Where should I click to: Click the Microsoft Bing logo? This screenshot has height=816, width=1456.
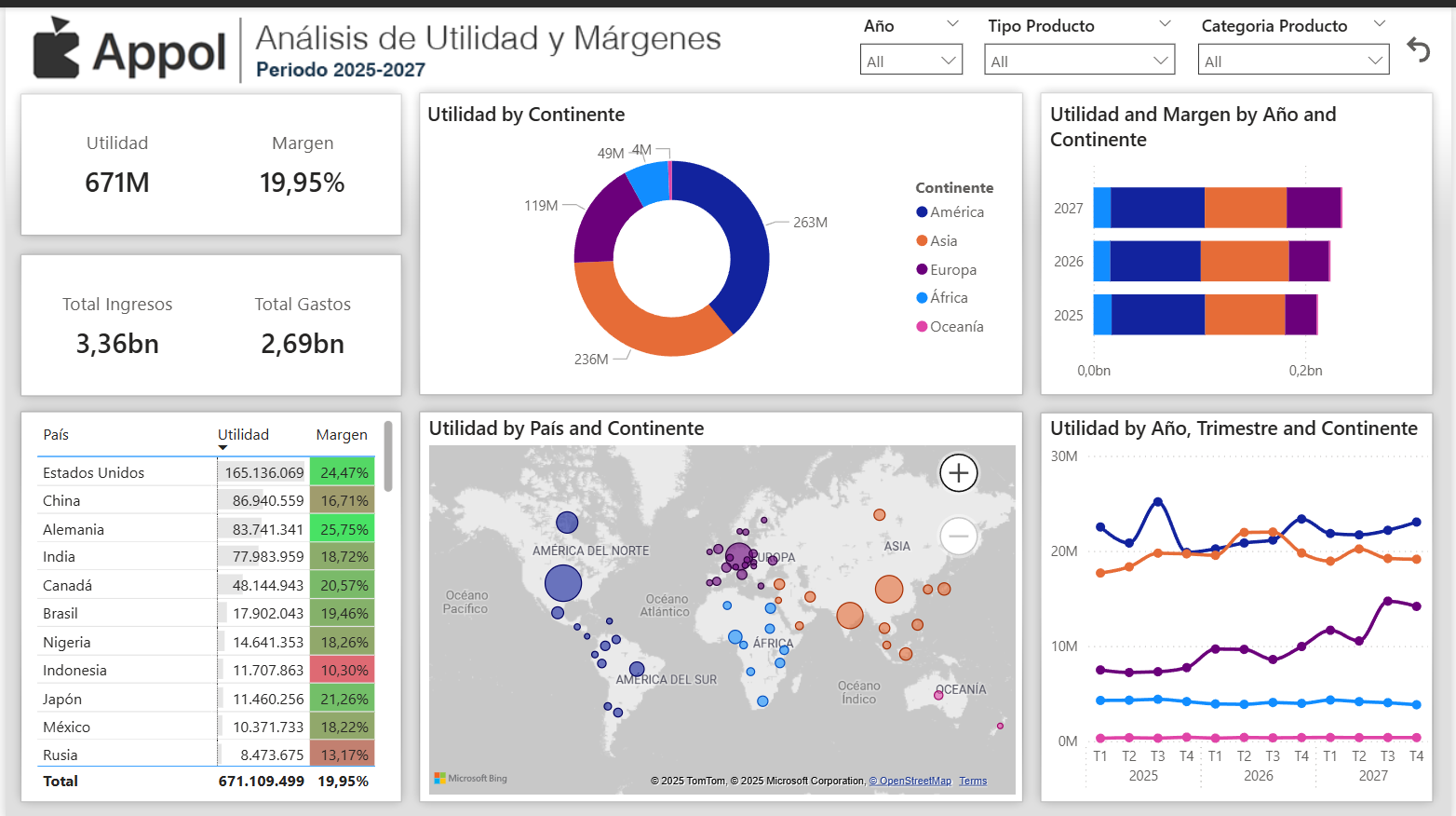pyautogui.click(x=471, y=779)
